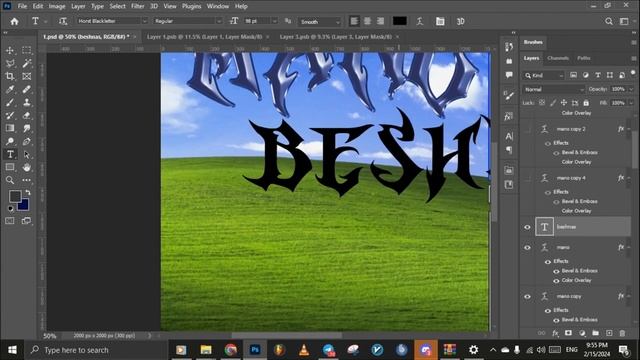The image size is (640, 360).
Task: Open the anti-aliasing Smooth dropdown
Action: point(320,22)
